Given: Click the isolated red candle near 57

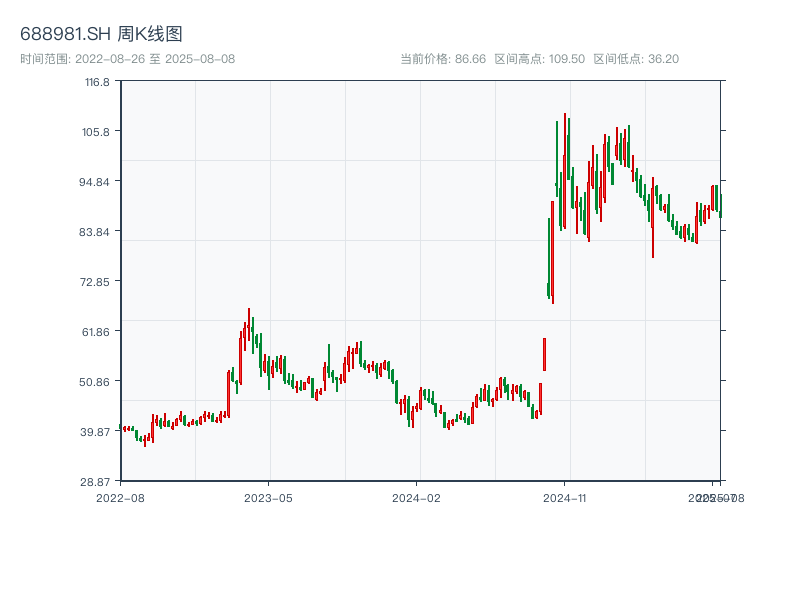Looking at the screenshot, I should pos(544,354).
